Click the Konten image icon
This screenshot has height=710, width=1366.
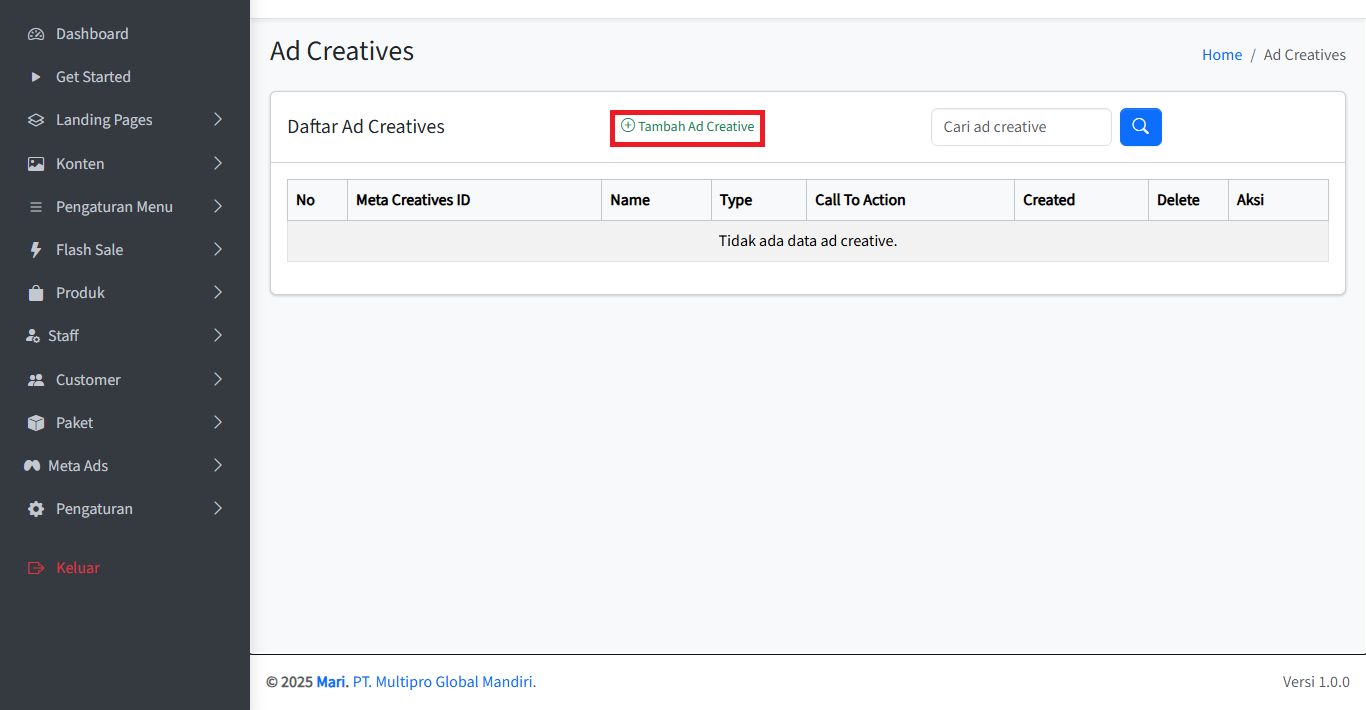click(36, 164)
